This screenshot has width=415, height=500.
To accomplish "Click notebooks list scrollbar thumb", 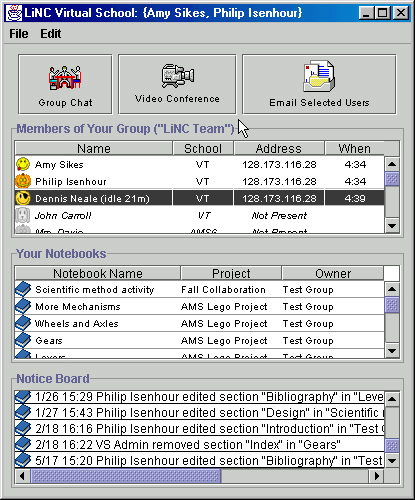I will click(392, 305).
